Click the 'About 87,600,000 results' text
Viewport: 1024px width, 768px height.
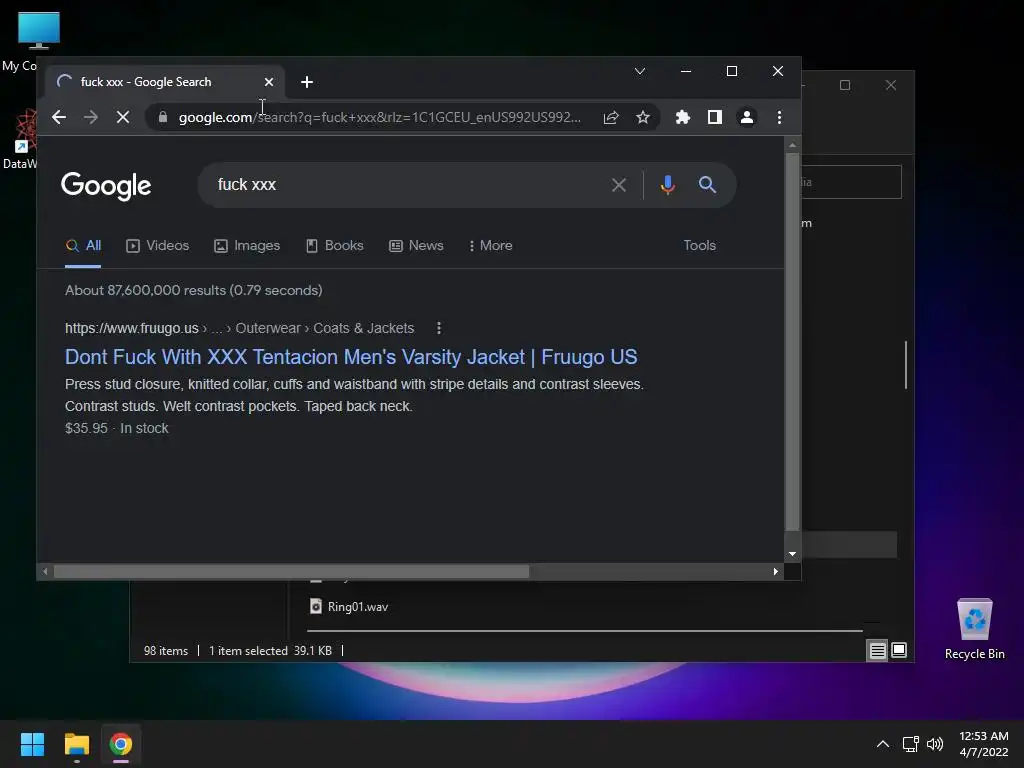(x=193, y=291)
